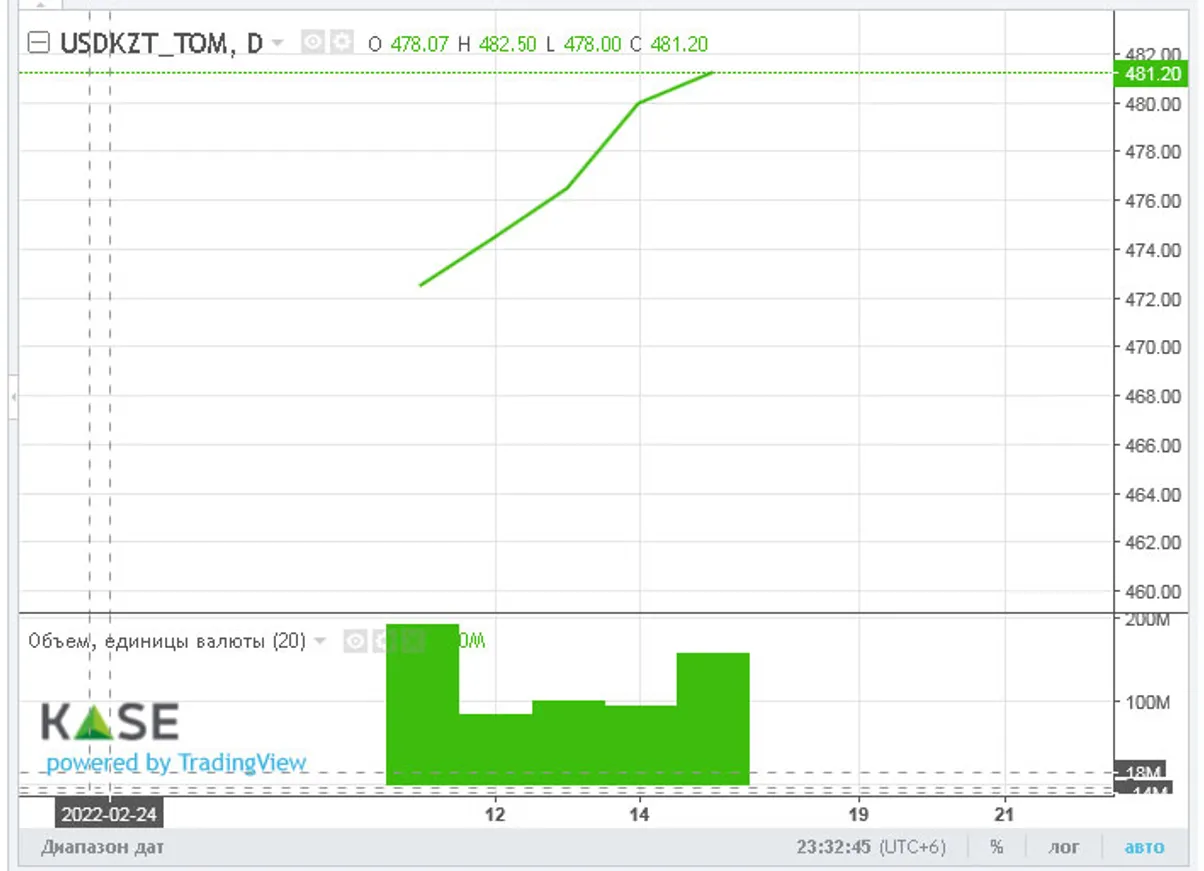Open the Диапазон дат date range

coord(102,847)
